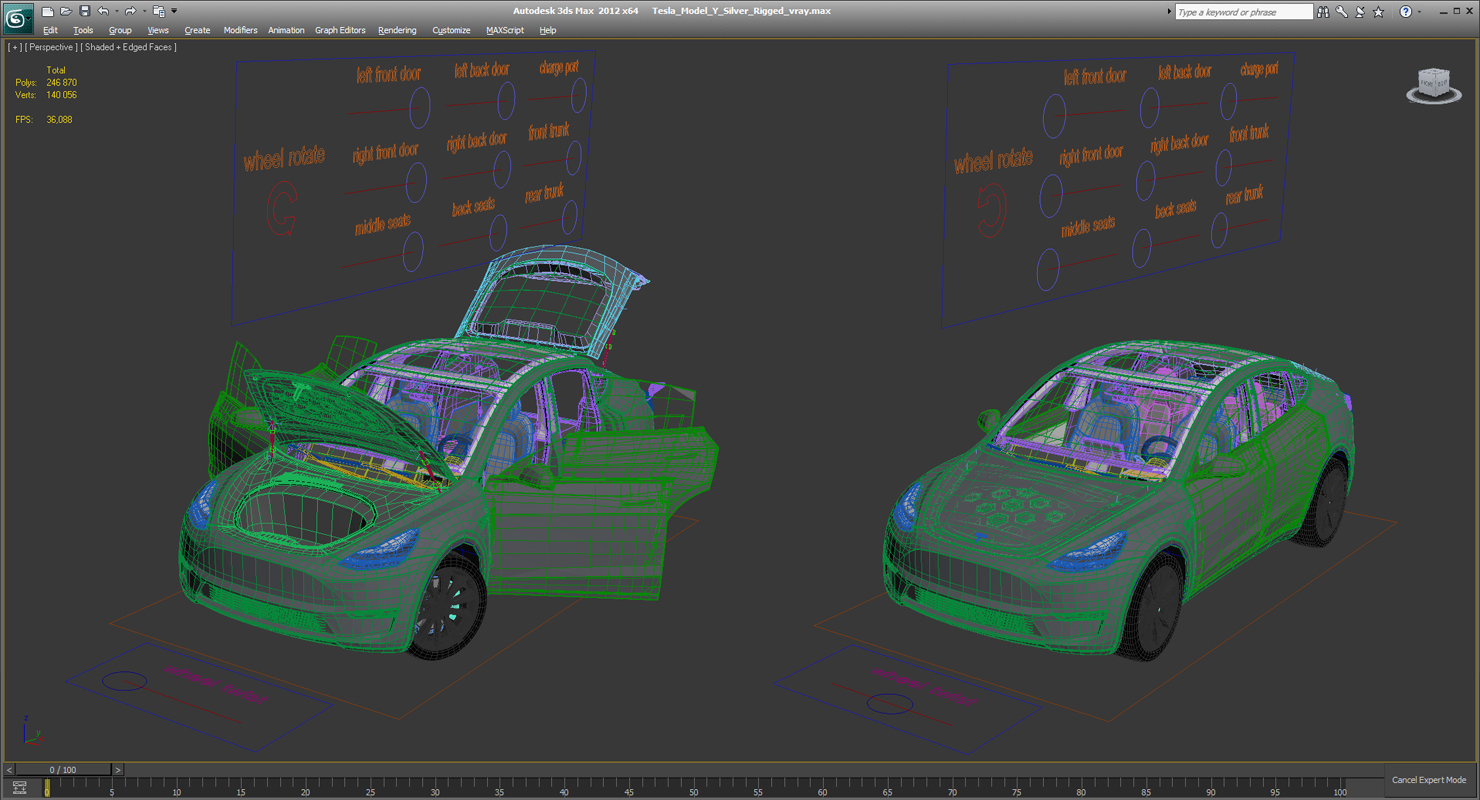1480x800 pixels.
Task: Open the Help menu
Action: 548,30
